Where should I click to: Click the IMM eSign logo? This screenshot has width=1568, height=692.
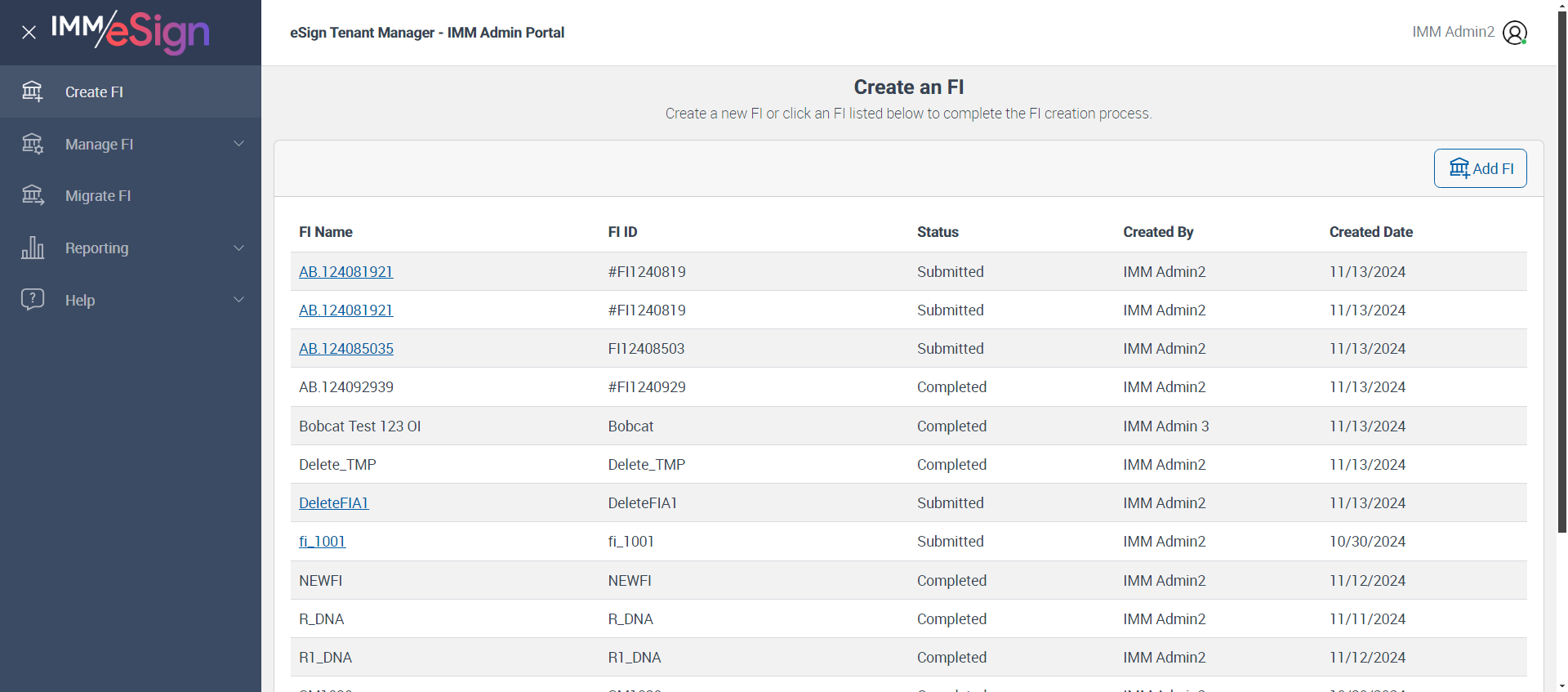(x=131, y=33)
